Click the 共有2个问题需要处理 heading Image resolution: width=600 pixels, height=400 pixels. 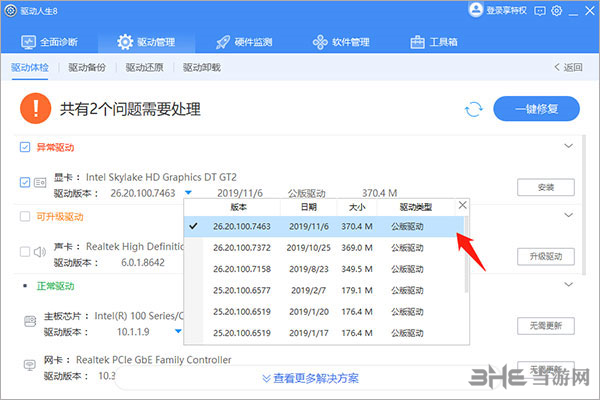click(130, 109)
